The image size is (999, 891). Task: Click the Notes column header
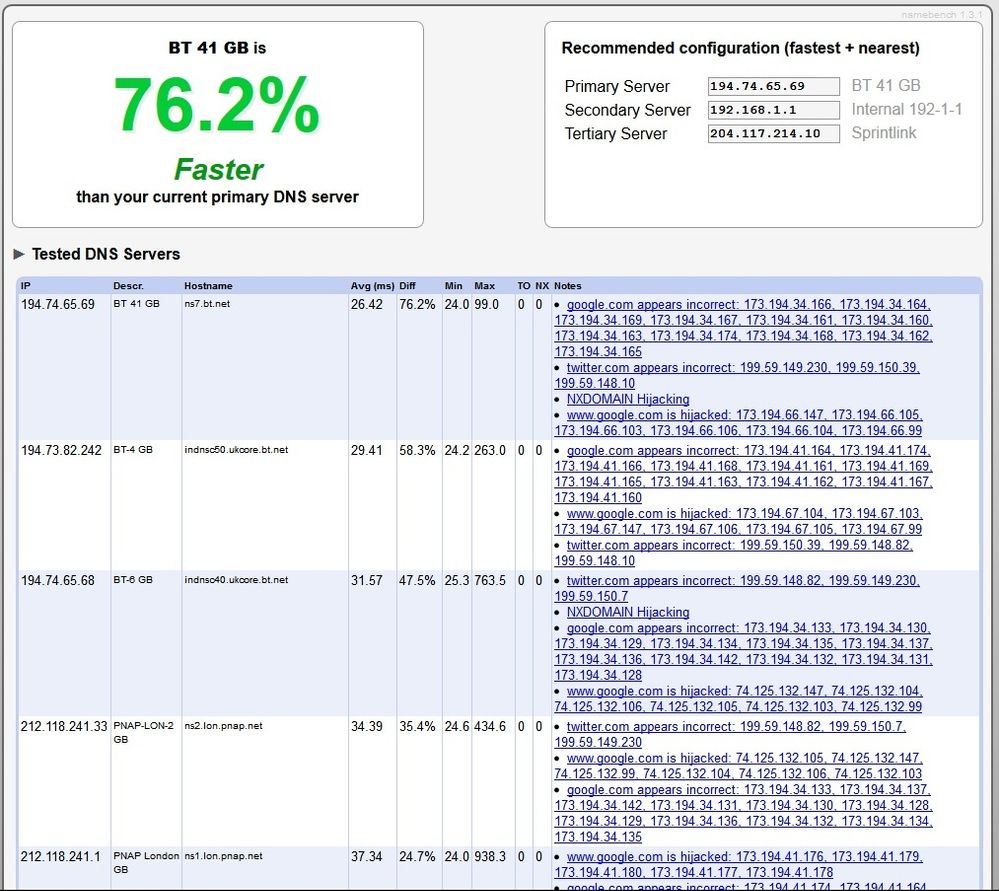point(568,286)
